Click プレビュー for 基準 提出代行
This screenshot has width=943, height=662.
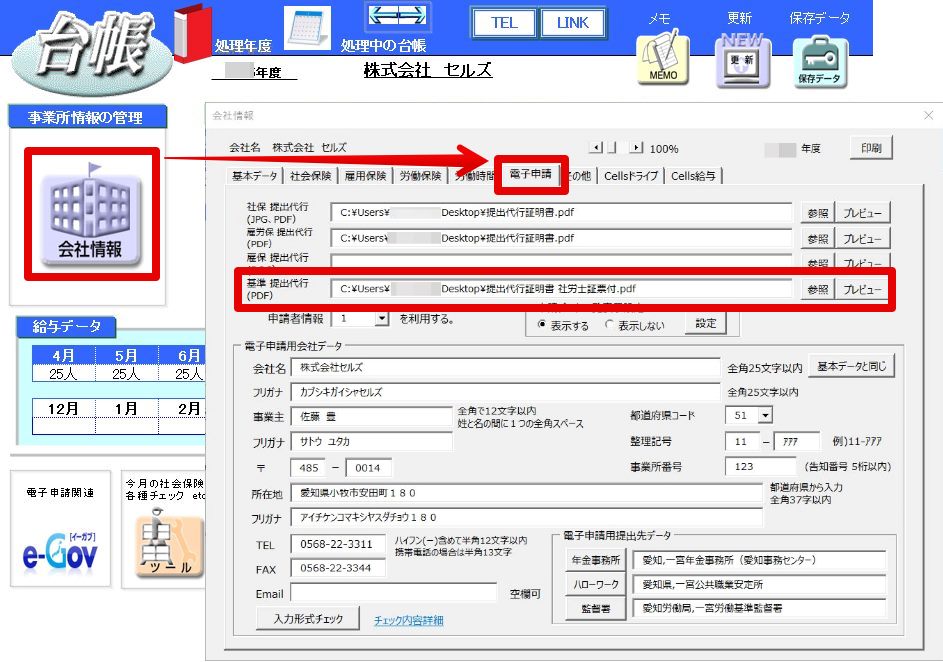tap(862, 289)
